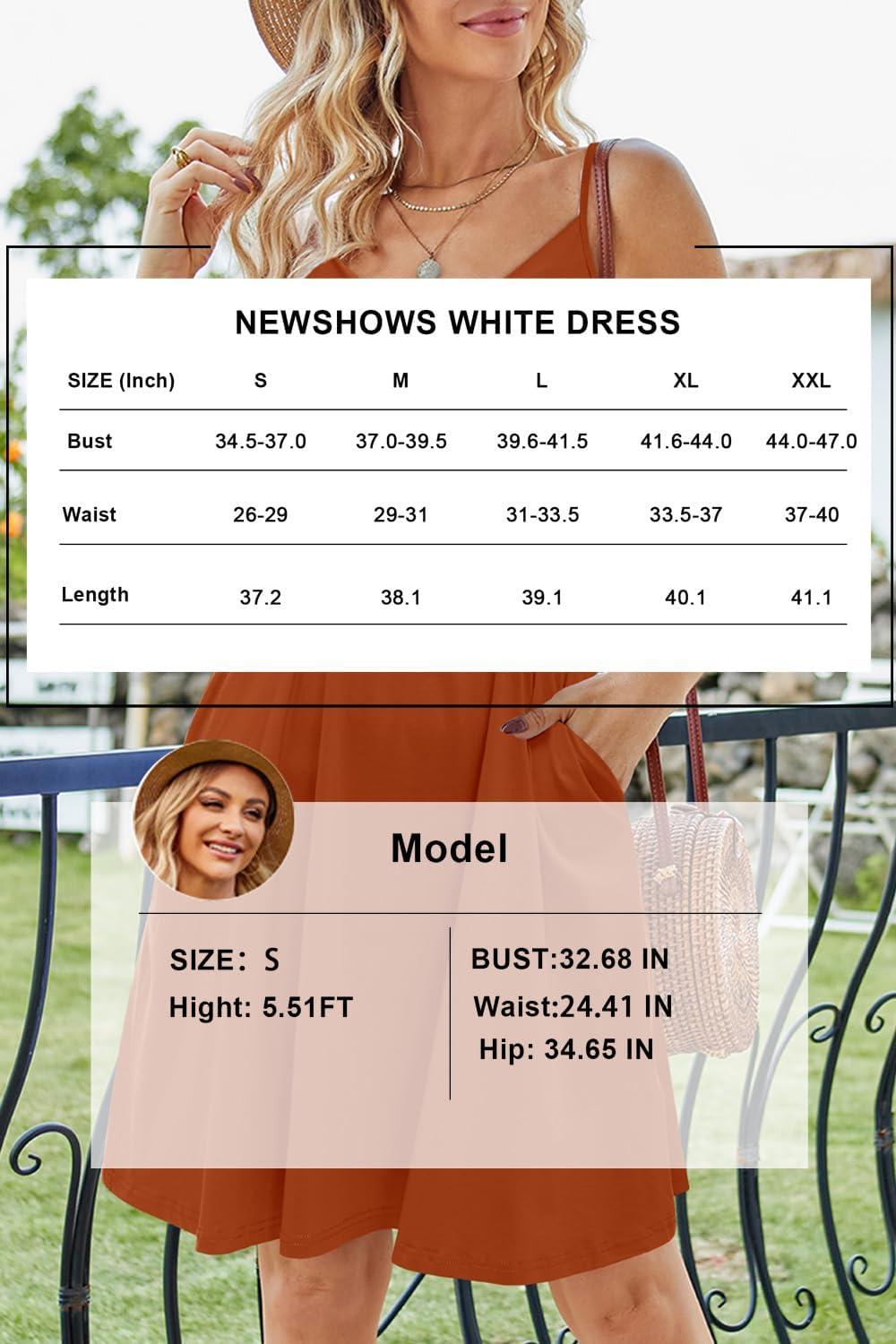Click the M size column header

(x=401, y=381)
